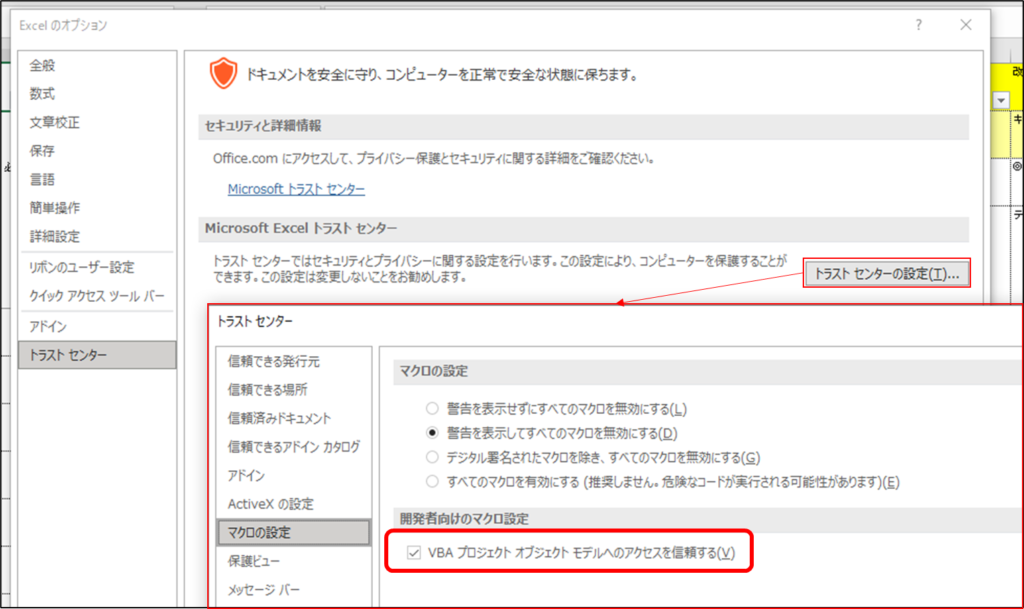1024x609 pixels.
Task: Open the filter dropdown arrow in the spreadsheet header
Action: tap(1001, 100)
